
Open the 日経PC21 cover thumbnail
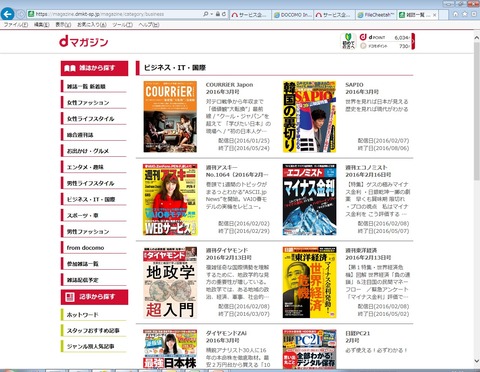click(309, 349)
